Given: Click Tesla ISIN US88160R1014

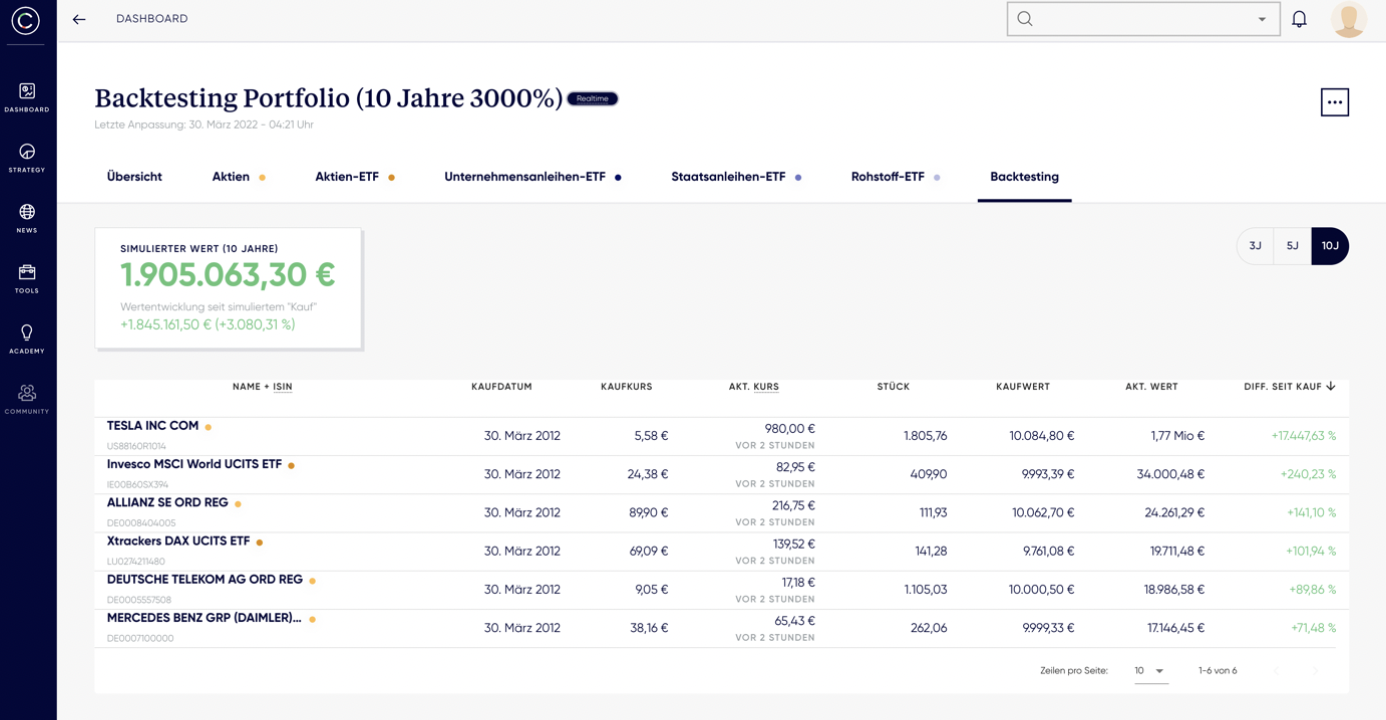Looking at the screenshot, I should click(x=136, y=446).
